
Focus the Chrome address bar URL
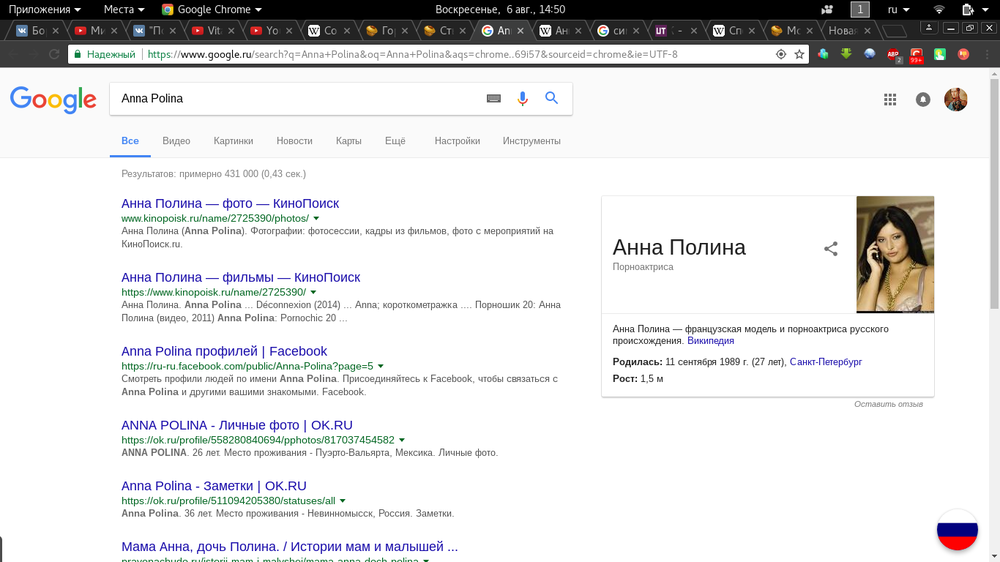coord(413,54)
